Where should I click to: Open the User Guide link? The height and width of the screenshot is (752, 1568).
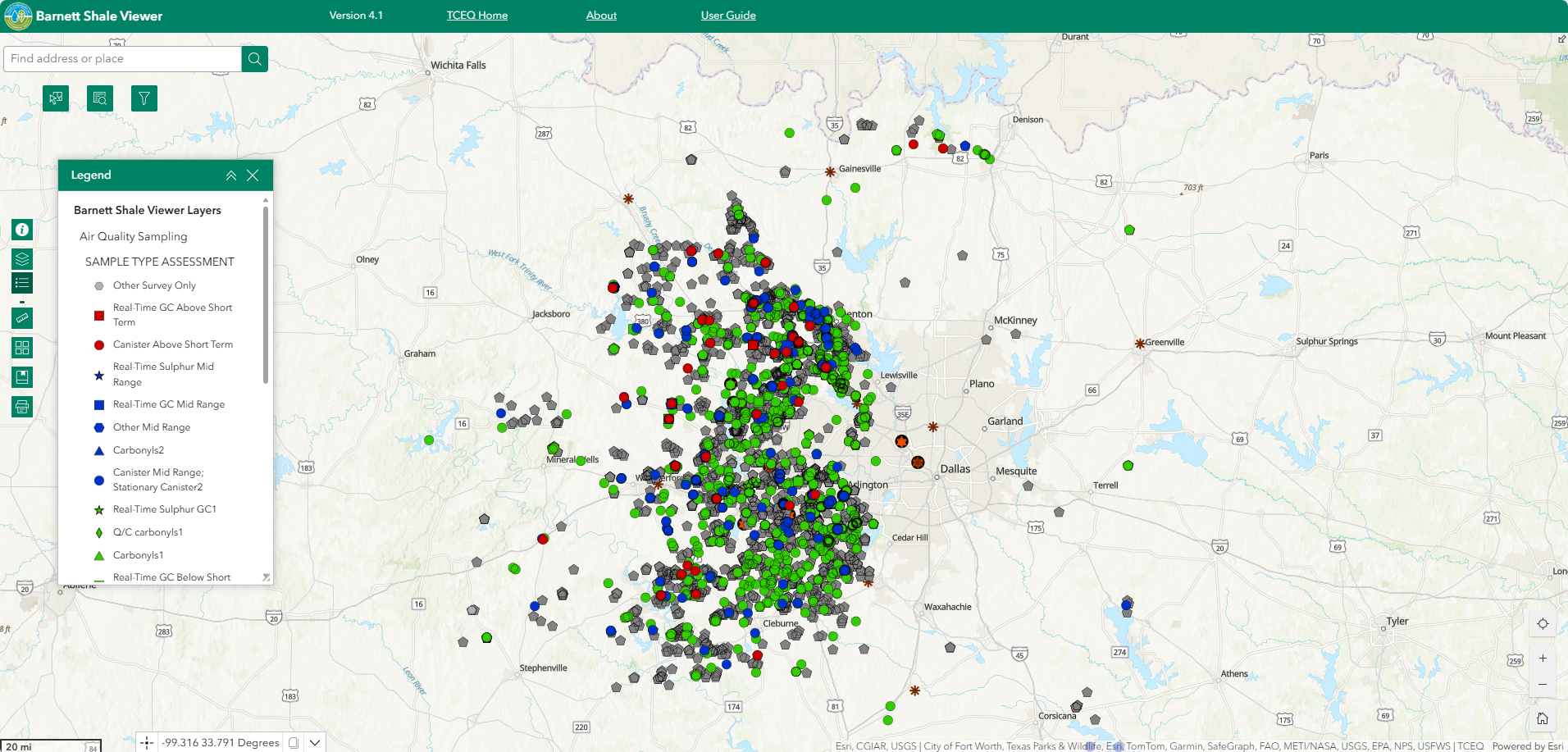728,16
